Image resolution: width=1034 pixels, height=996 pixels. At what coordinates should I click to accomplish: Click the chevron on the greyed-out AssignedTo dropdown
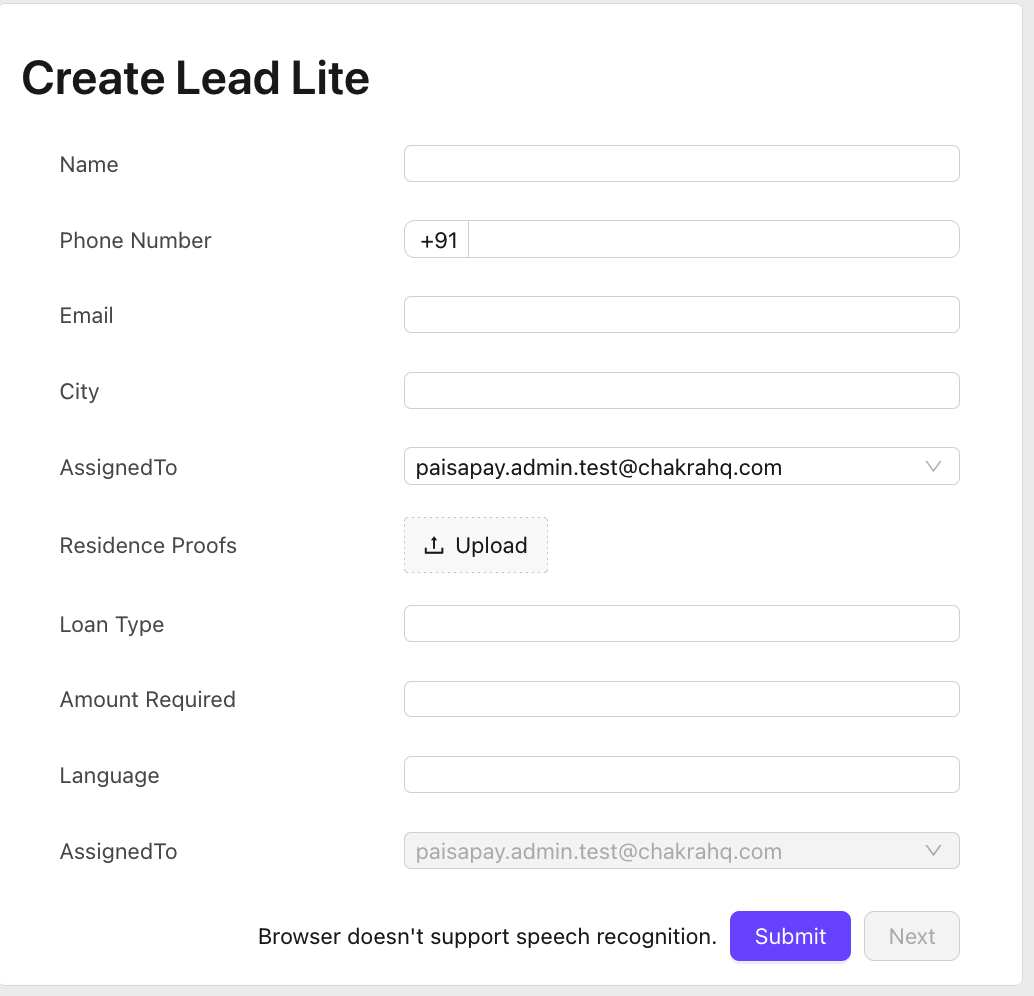tap(934, 852)
